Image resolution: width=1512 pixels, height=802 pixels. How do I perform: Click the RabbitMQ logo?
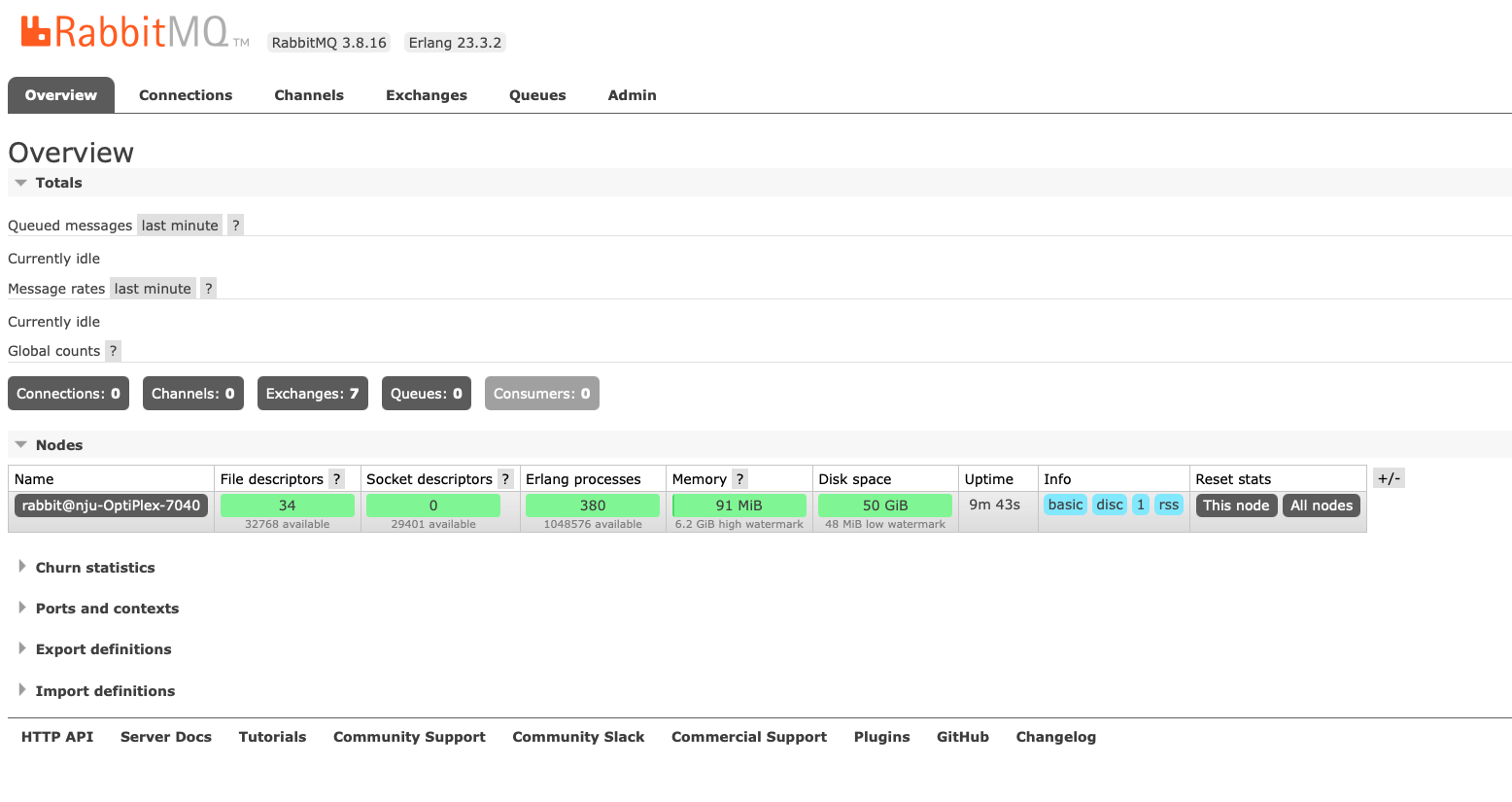point(135,32)
